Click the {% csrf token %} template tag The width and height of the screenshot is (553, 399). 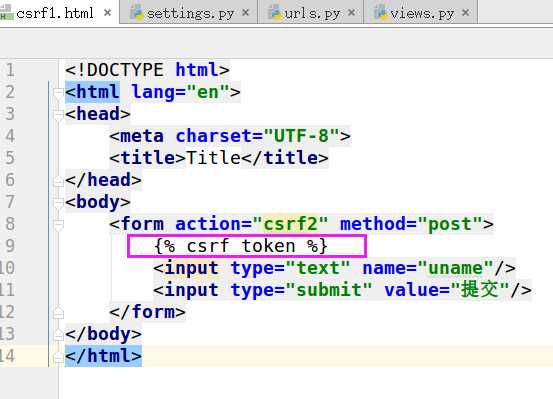click(241, 246)
